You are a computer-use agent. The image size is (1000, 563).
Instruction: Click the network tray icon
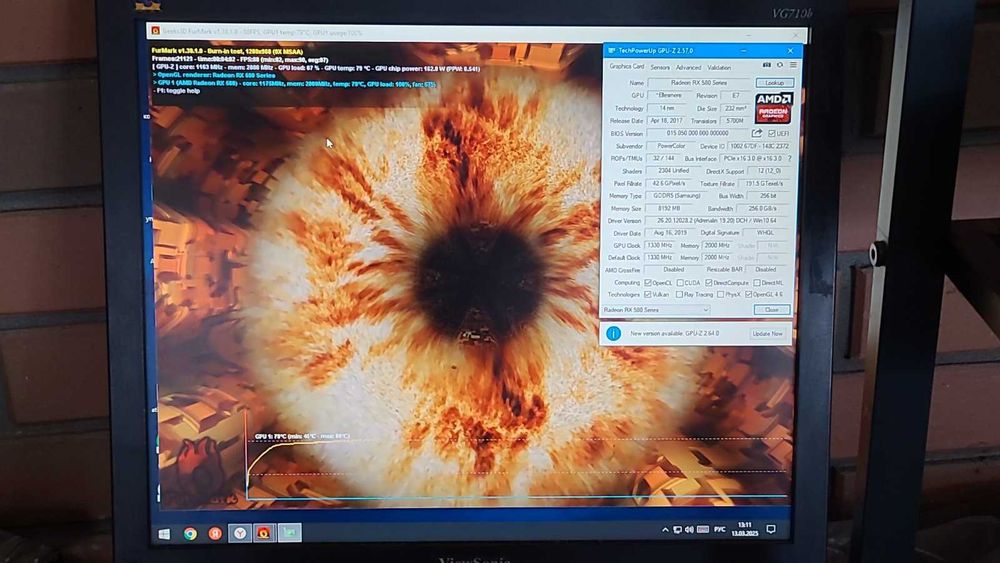[x=677, y=530]
